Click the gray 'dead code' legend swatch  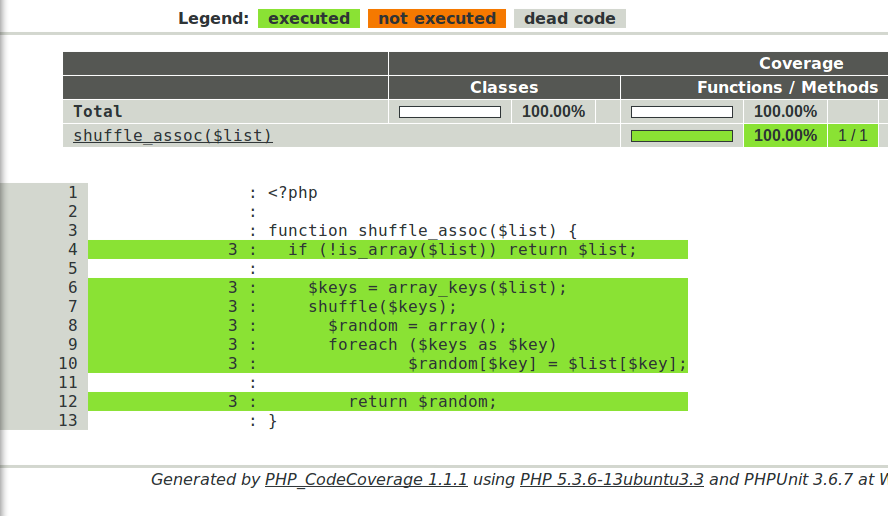click(570, 18)
